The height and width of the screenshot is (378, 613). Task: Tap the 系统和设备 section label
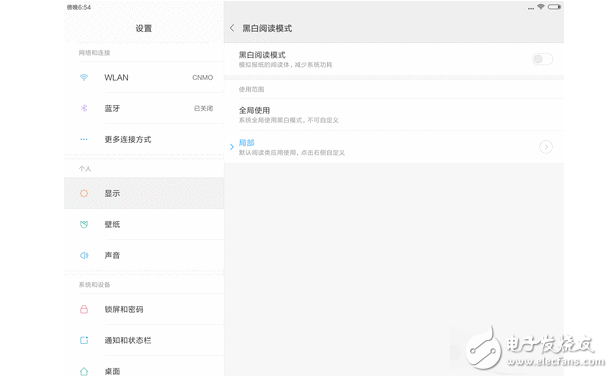click(94, 285)
